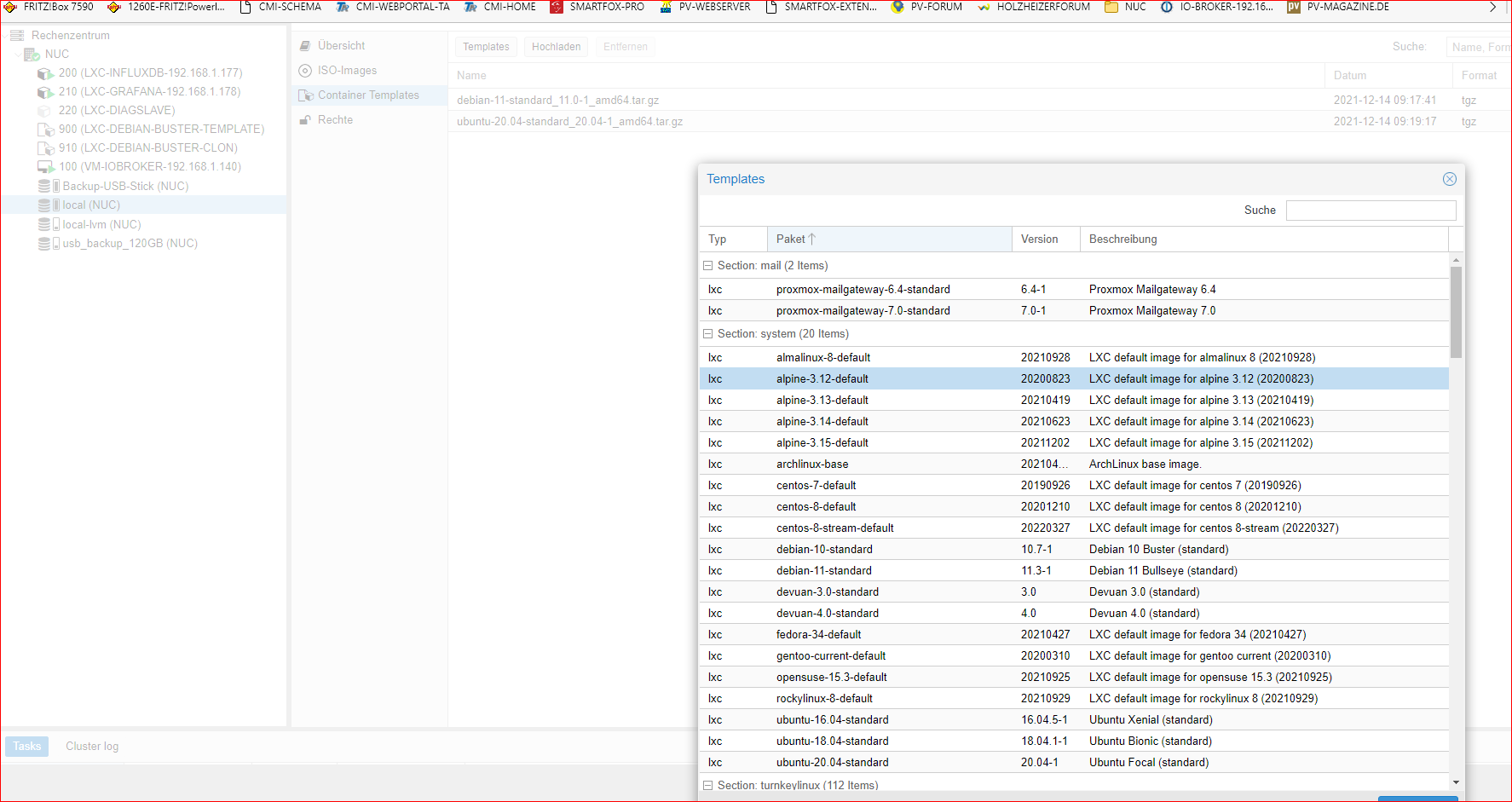1512x802 pixels.
Task: Select VM 100 IOBROKER monitor icon
Action: (x=45, y=167)
